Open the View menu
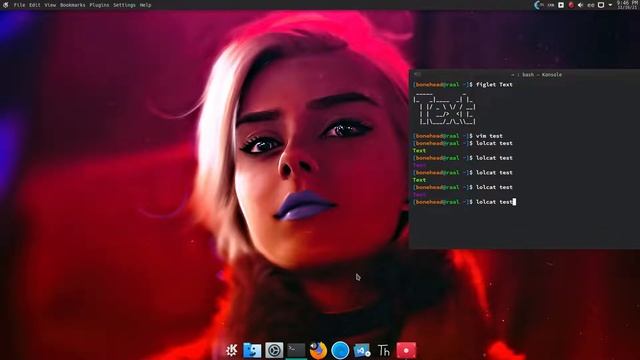The height and width of the screenshot is (360, 640). [x=50, y=5]
